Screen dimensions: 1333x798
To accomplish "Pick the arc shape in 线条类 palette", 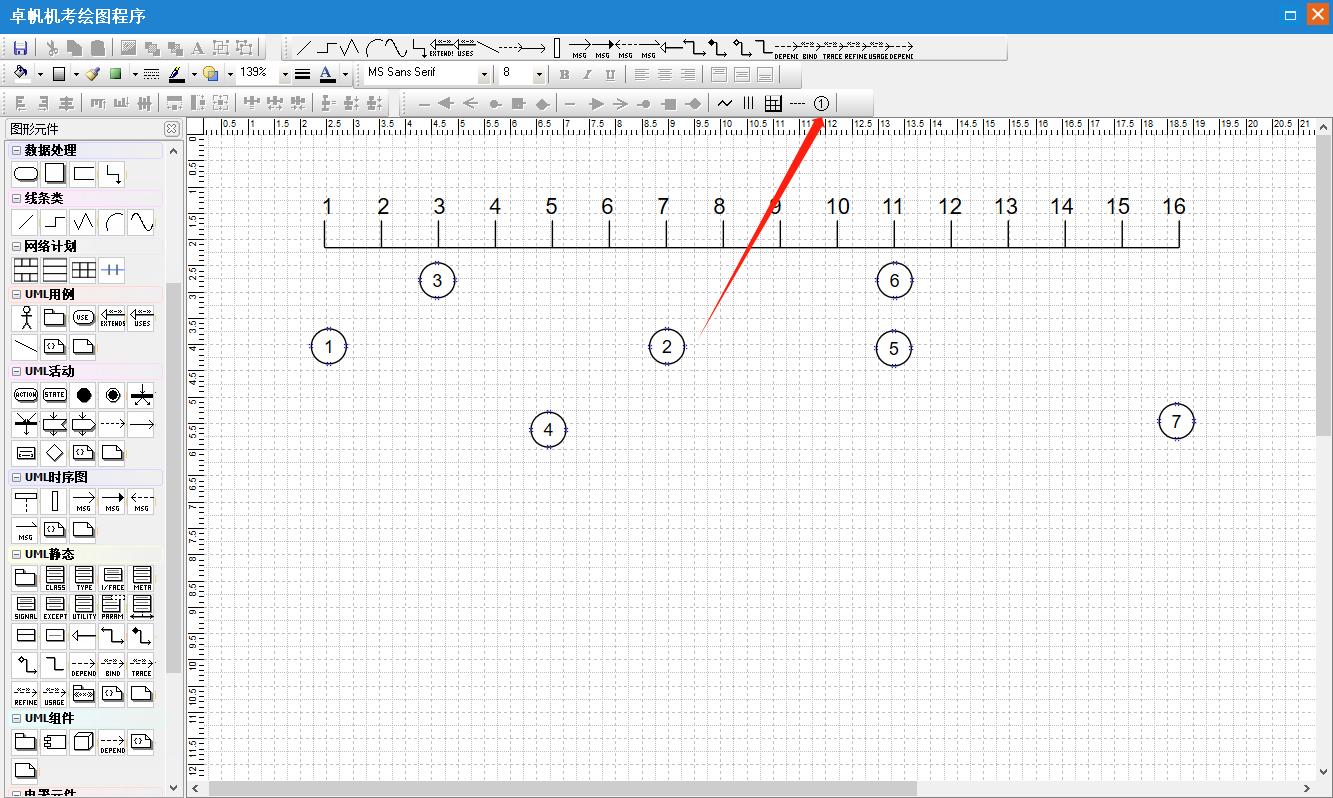I will (113, 222).
